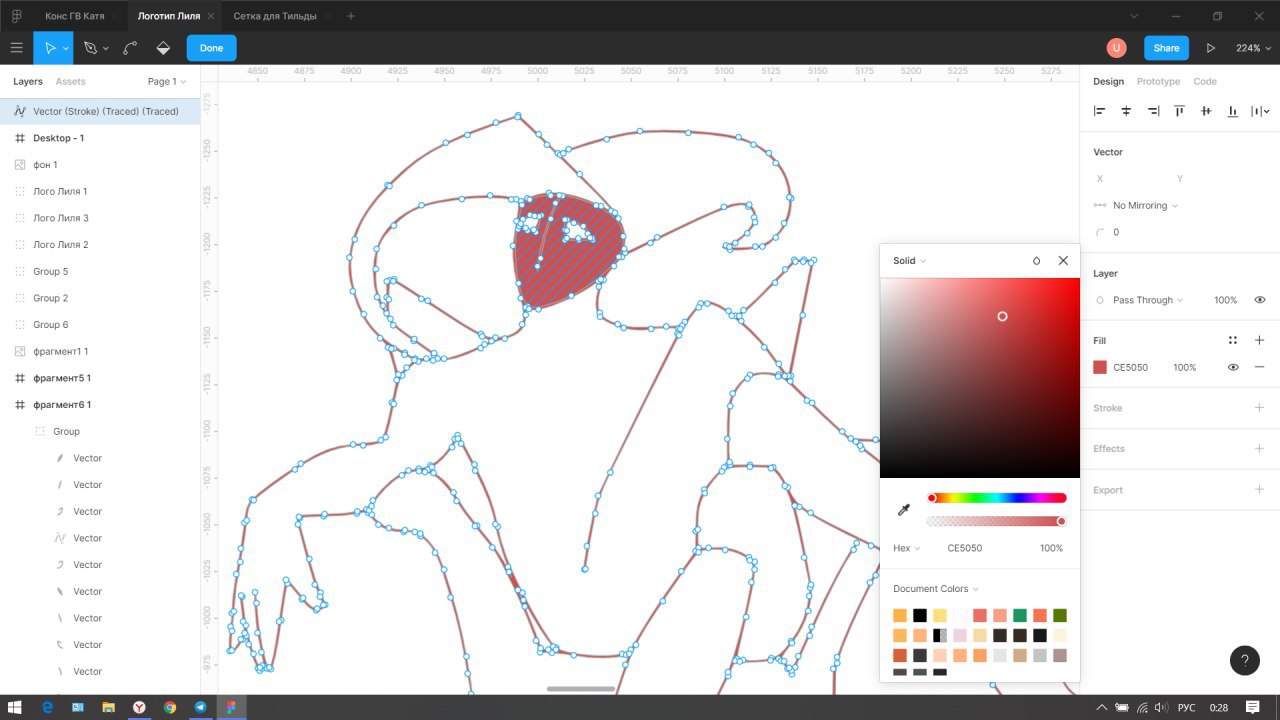Image resolution: width=1280 pixels, height=720 pixels.
Task: Add a new fill with plus
Action: pos(1260,340)
